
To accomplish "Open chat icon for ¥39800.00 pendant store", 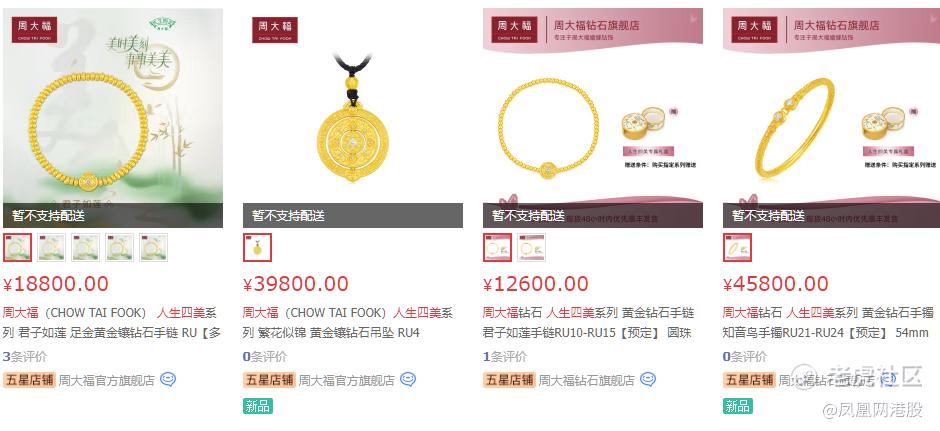I will coord(408,379).
